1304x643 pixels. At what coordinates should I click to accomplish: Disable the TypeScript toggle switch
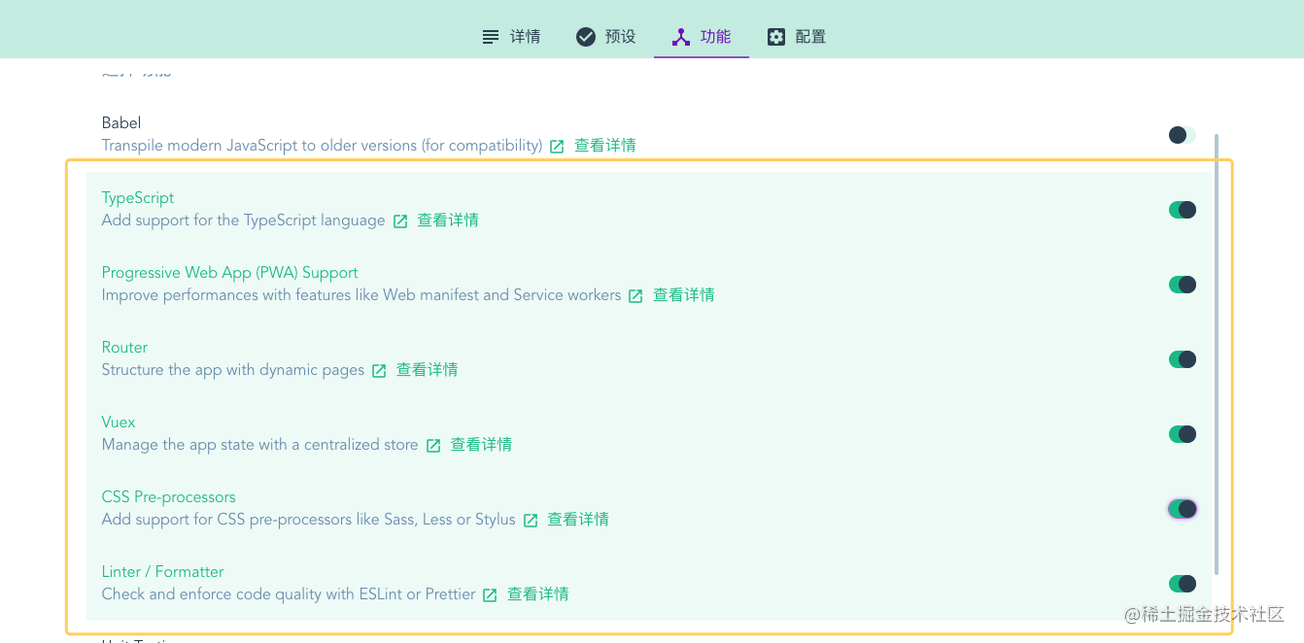pos(1182,210)
